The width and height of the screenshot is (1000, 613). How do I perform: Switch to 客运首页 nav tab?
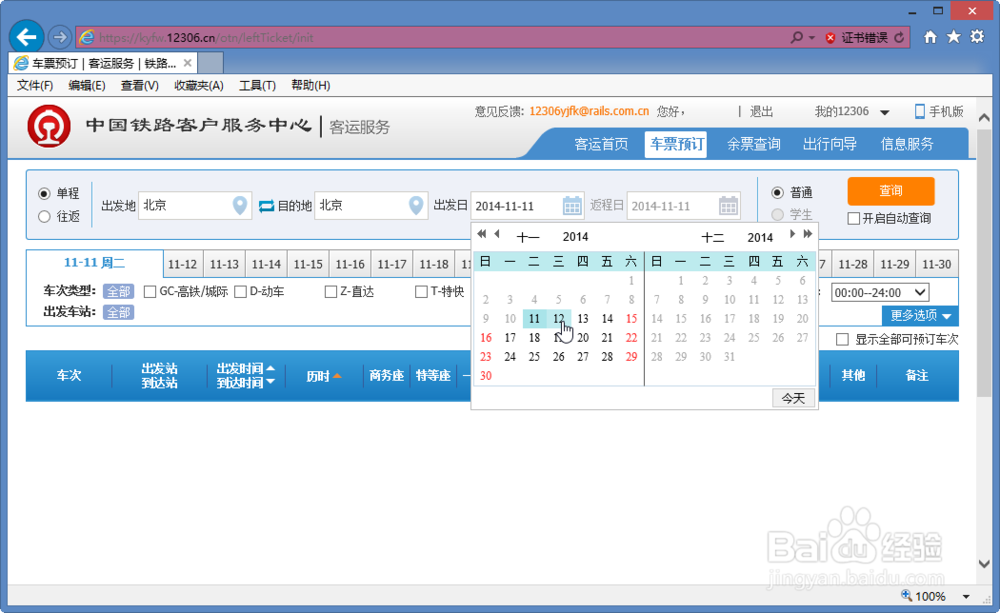click(x=601, y=144)
